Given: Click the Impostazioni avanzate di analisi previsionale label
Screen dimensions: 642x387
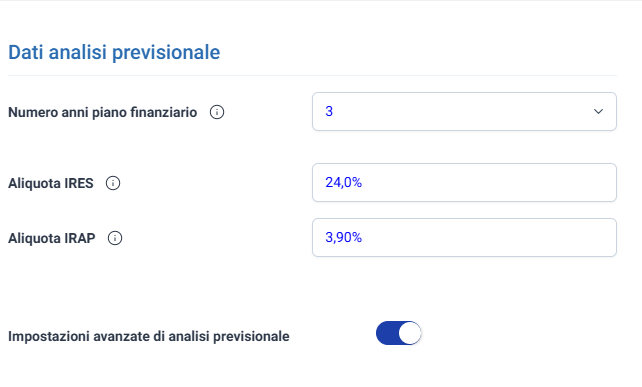Looking at the screenshot, I should pos(149,336).
